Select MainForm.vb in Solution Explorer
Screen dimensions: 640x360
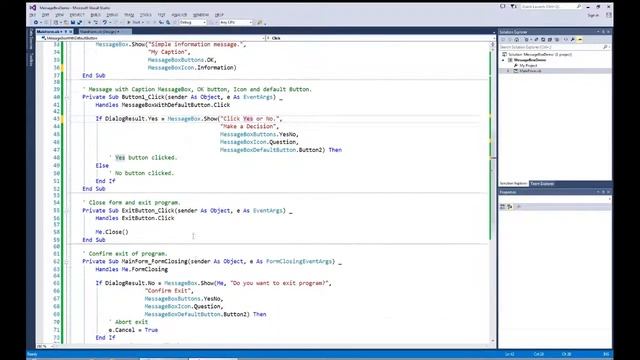(530, 71)
